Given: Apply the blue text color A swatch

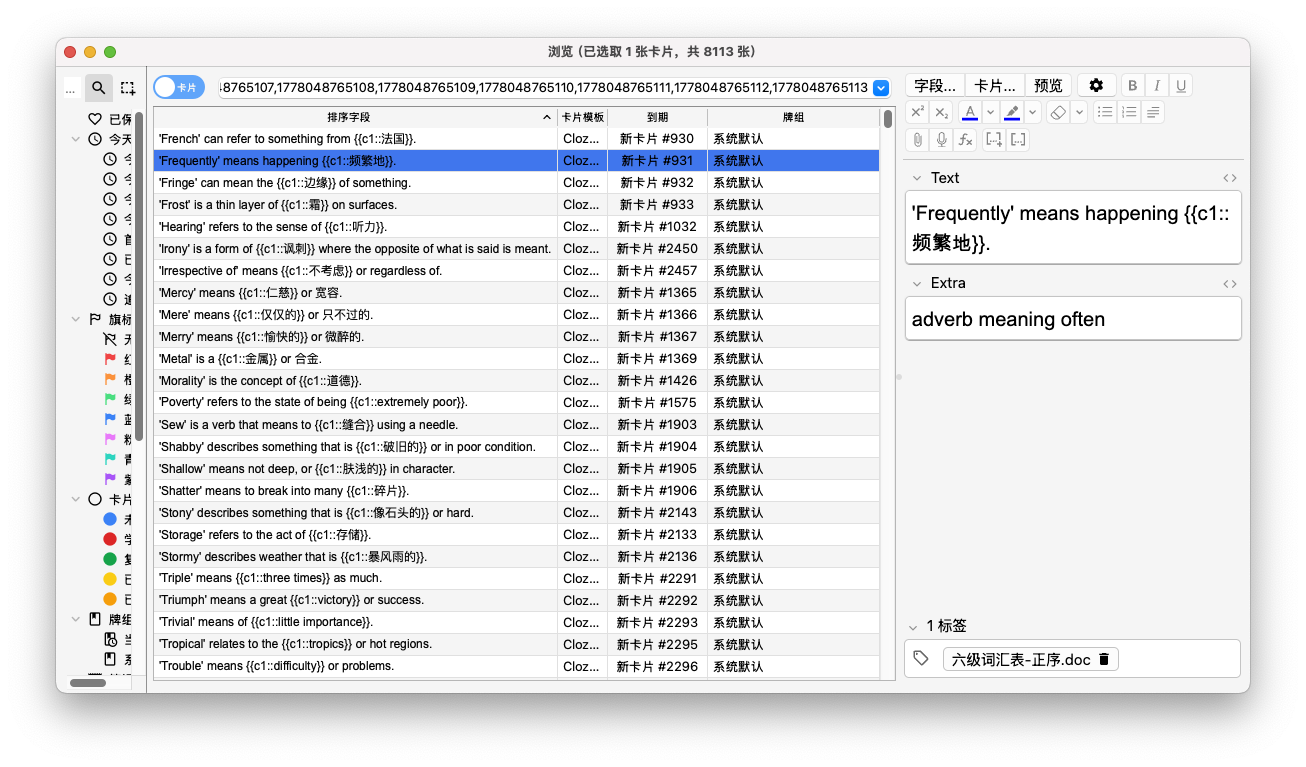Looking at the screenshot, I should tap(969, 112).
